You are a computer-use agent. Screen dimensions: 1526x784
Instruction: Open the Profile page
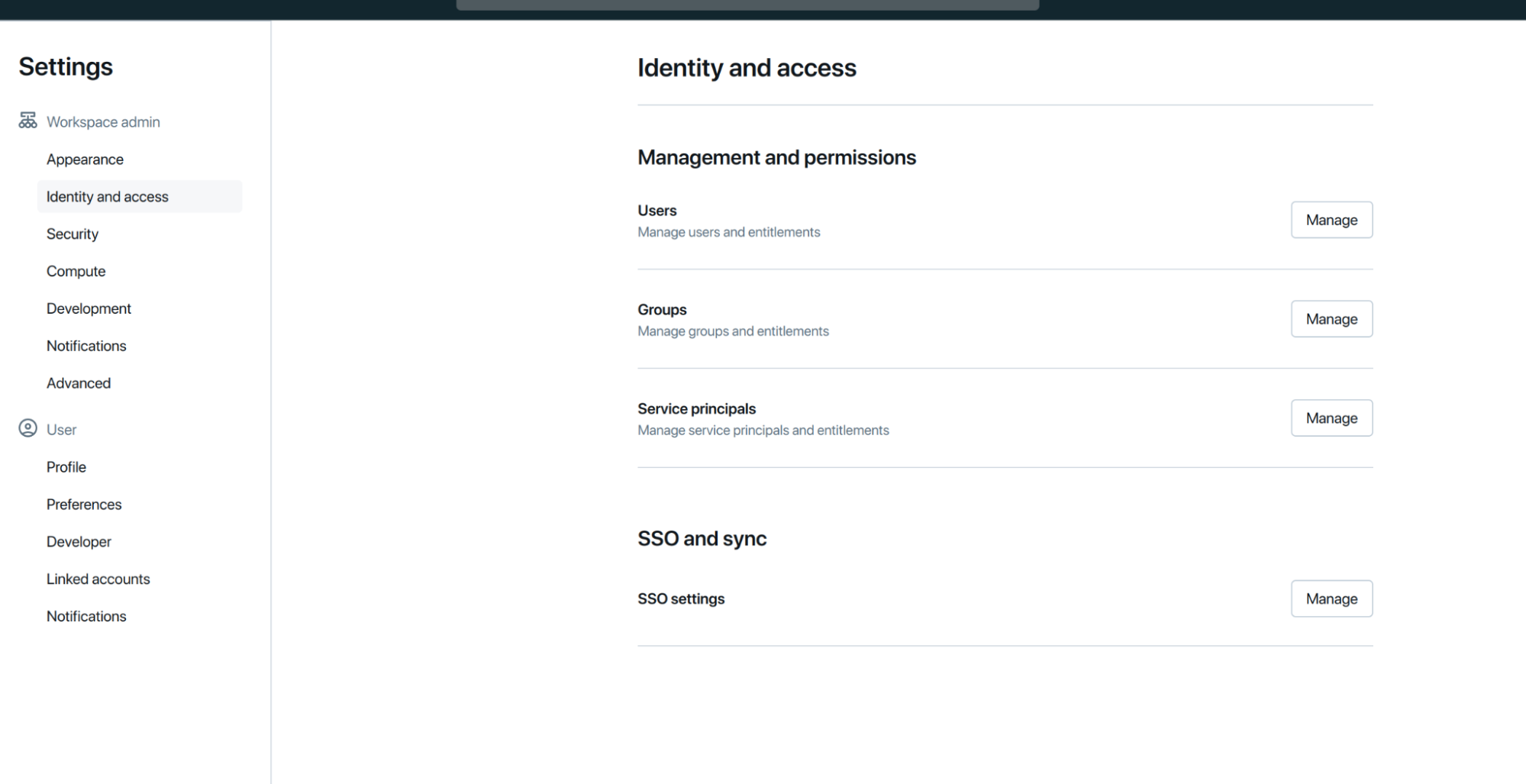pos(66,467)
